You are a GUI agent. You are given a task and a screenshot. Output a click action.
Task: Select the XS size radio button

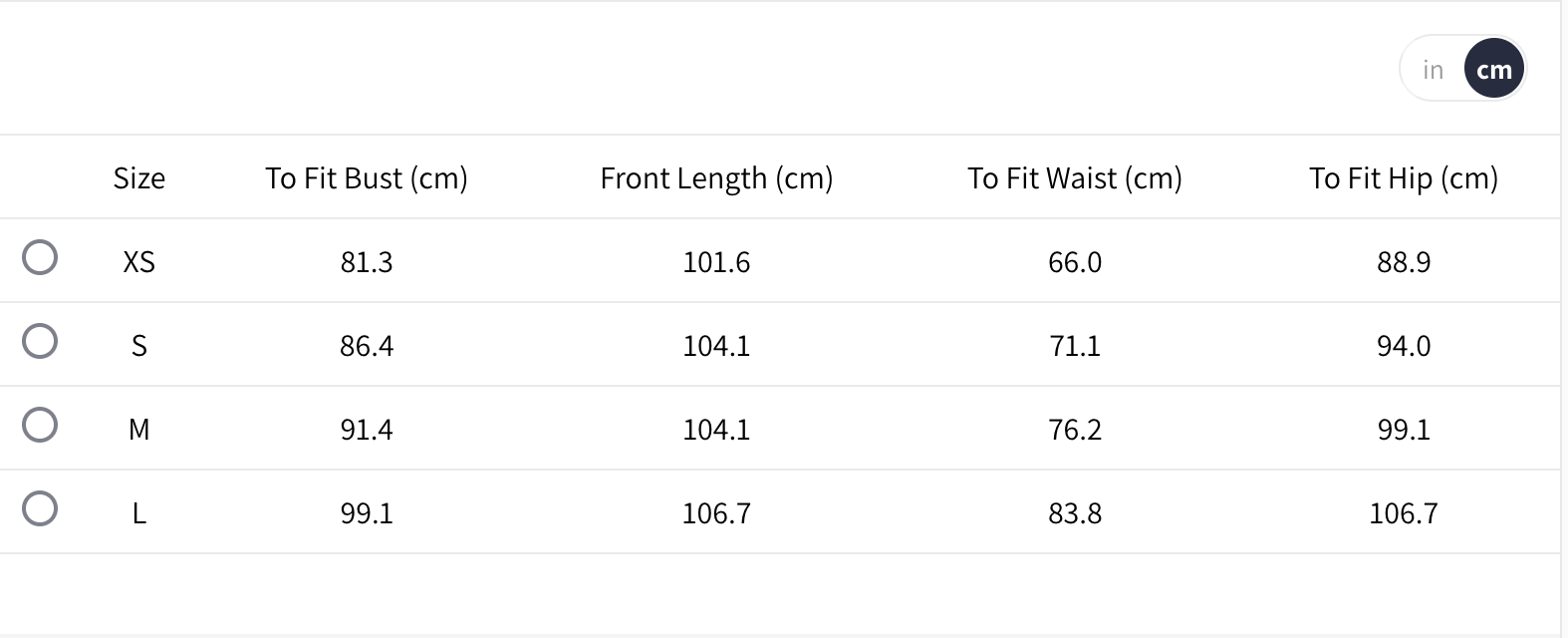(40, 258)
